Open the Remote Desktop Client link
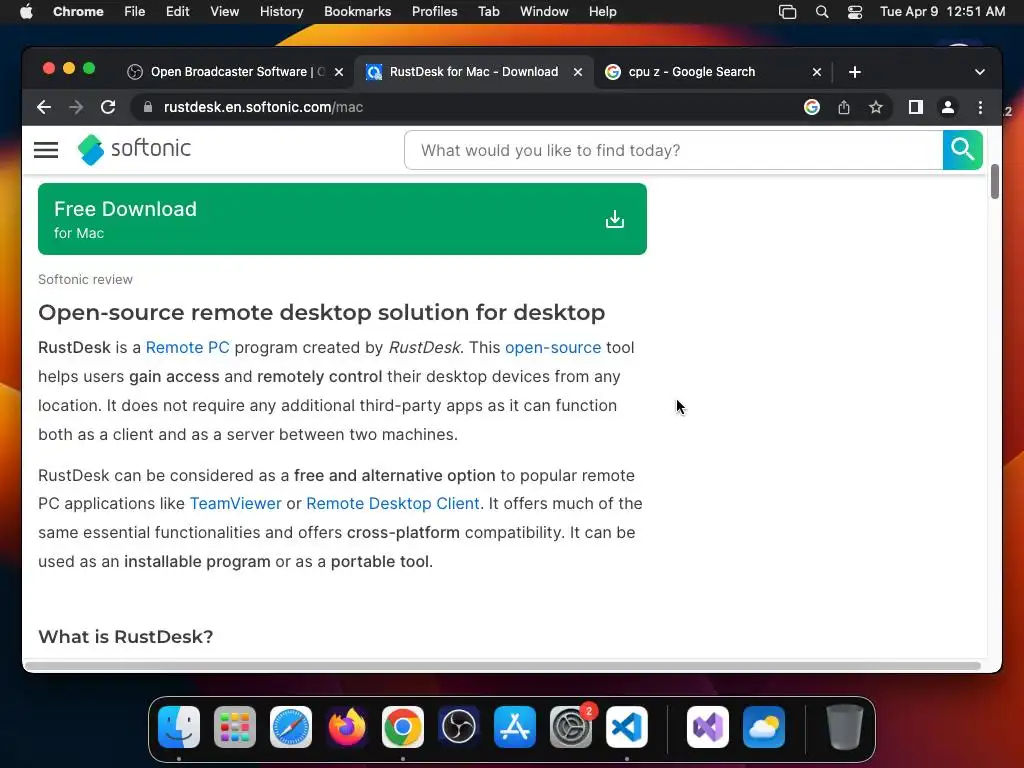The width and height of the screenshot is (1024, 768). tap(392, 504)
